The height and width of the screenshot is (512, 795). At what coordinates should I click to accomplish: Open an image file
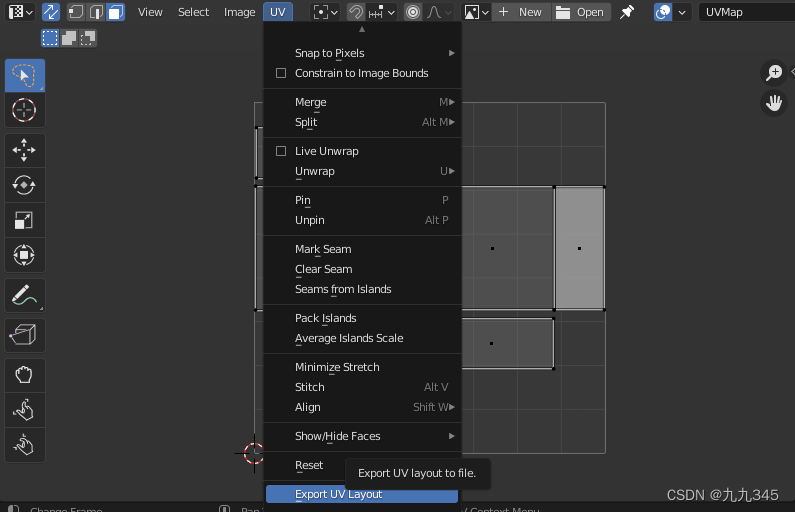click(581, 12)
